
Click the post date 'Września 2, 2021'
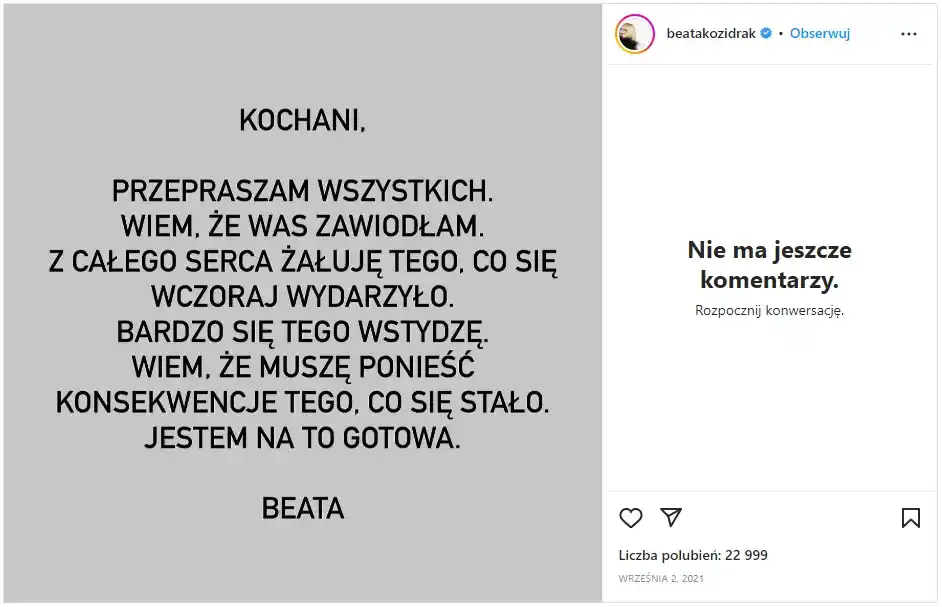(661, 579)
